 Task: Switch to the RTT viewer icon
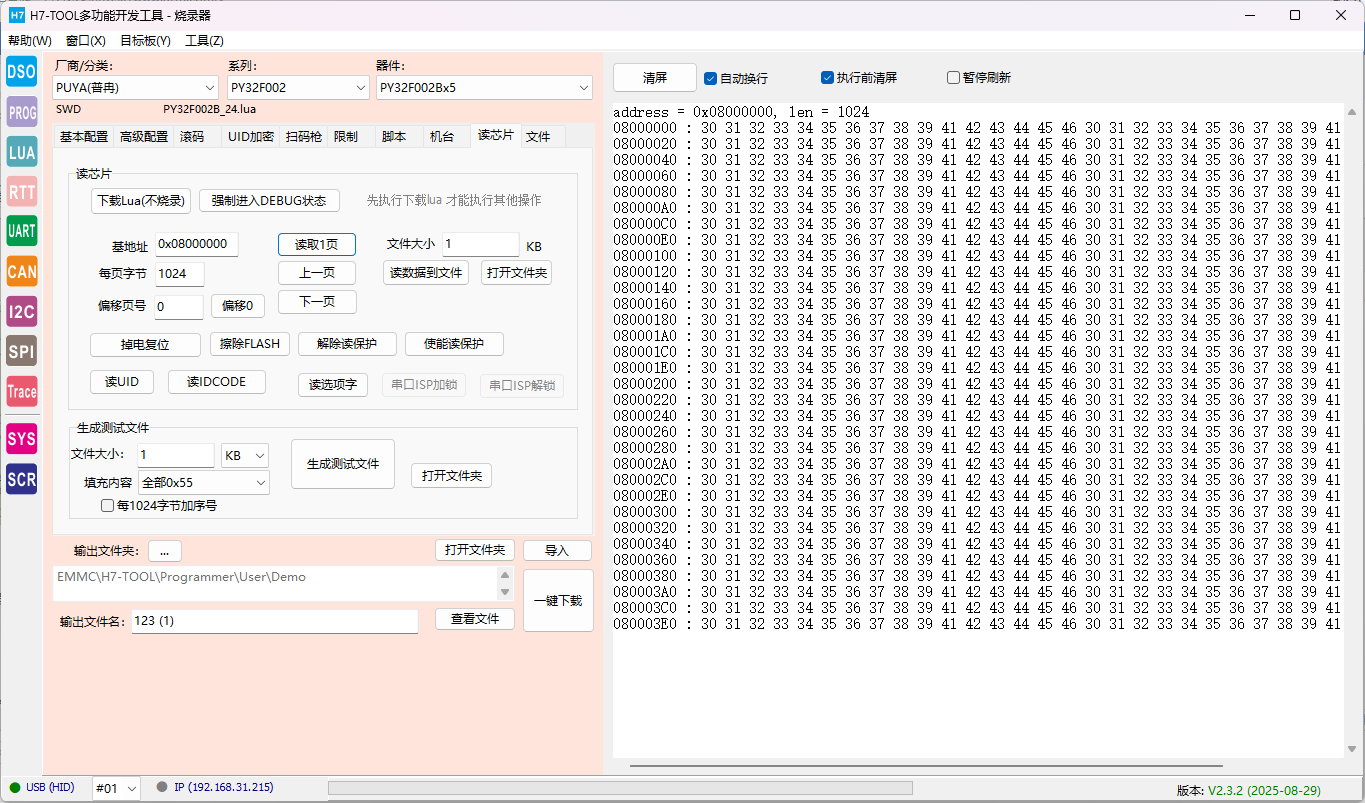click(x=21, y=192)
